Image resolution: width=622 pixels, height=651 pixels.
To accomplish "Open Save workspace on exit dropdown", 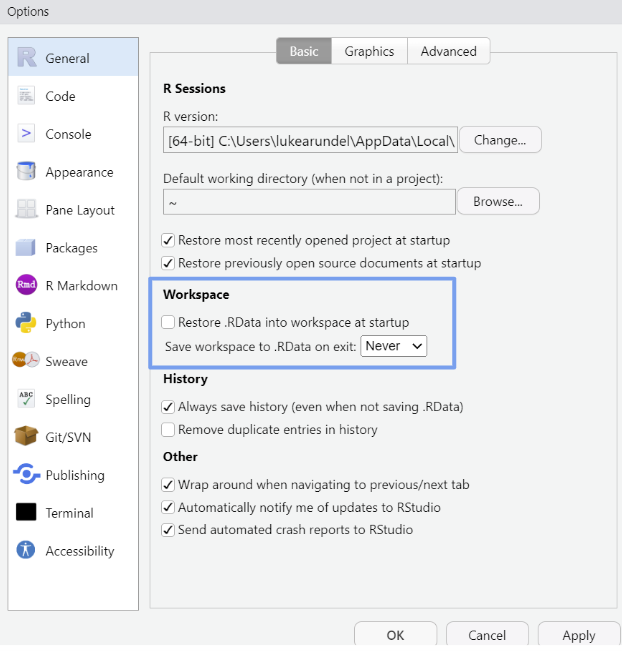I will click(x=394, y=346).
